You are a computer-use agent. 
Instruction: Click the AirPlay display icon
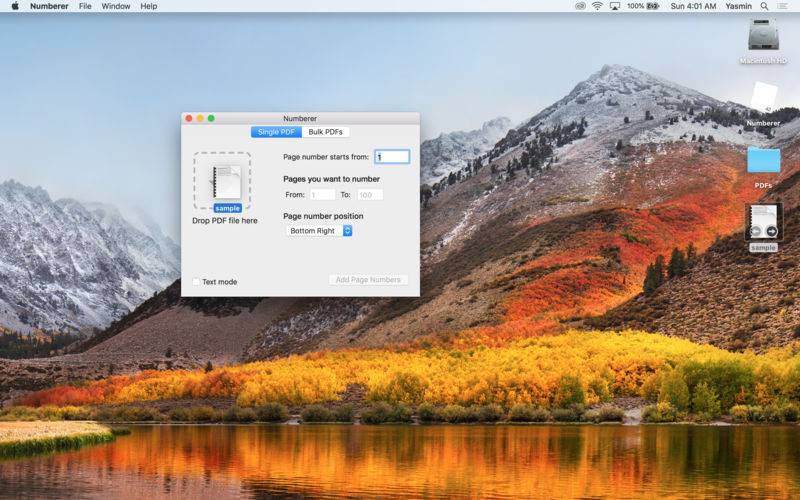614,6
